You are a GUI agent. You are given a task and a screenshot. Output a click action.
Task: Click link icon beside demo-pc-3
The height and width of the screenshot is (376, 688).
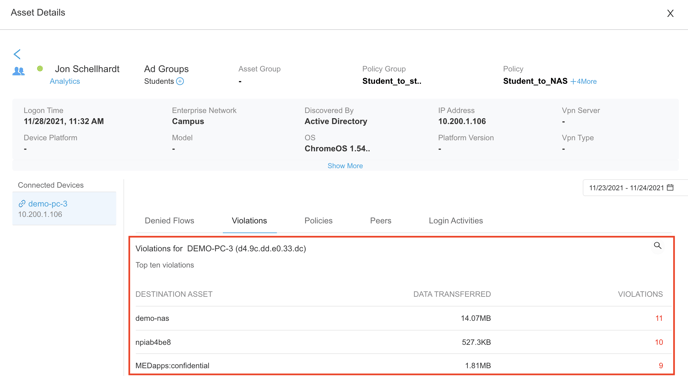(22, 204)
